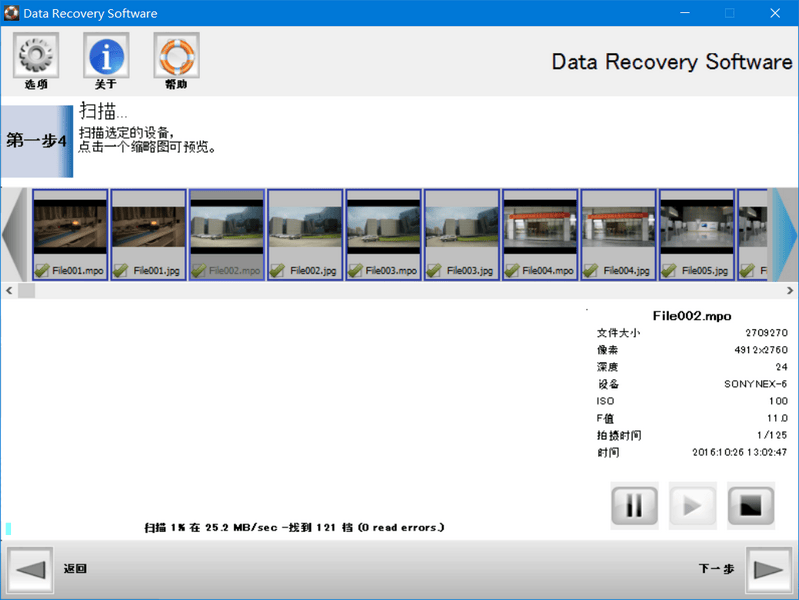Click the play resume scan button
Image resolution: width=799 pixels, height=600 pixels.
693,506
